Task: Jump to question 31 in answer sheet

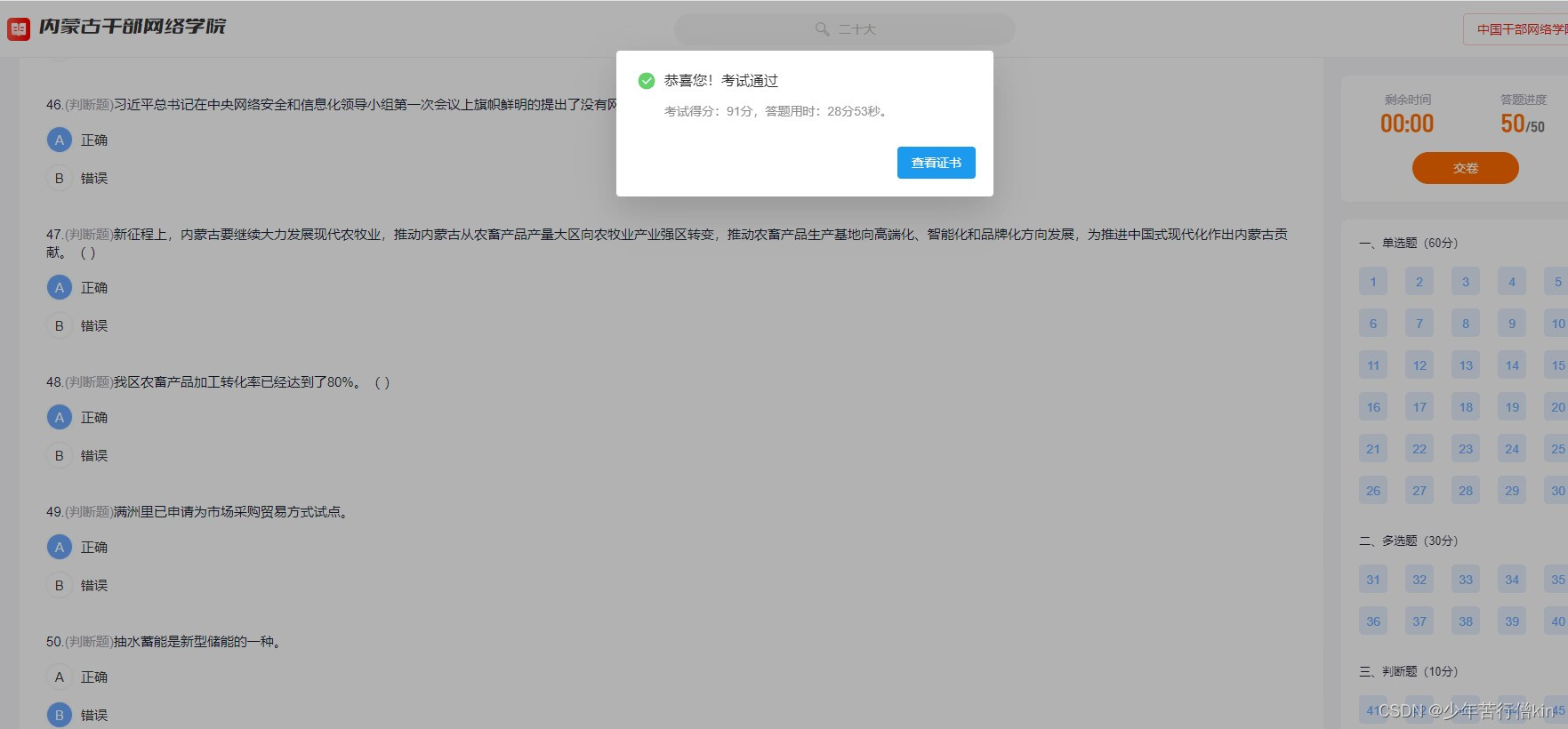Action: click(1373, 580)
